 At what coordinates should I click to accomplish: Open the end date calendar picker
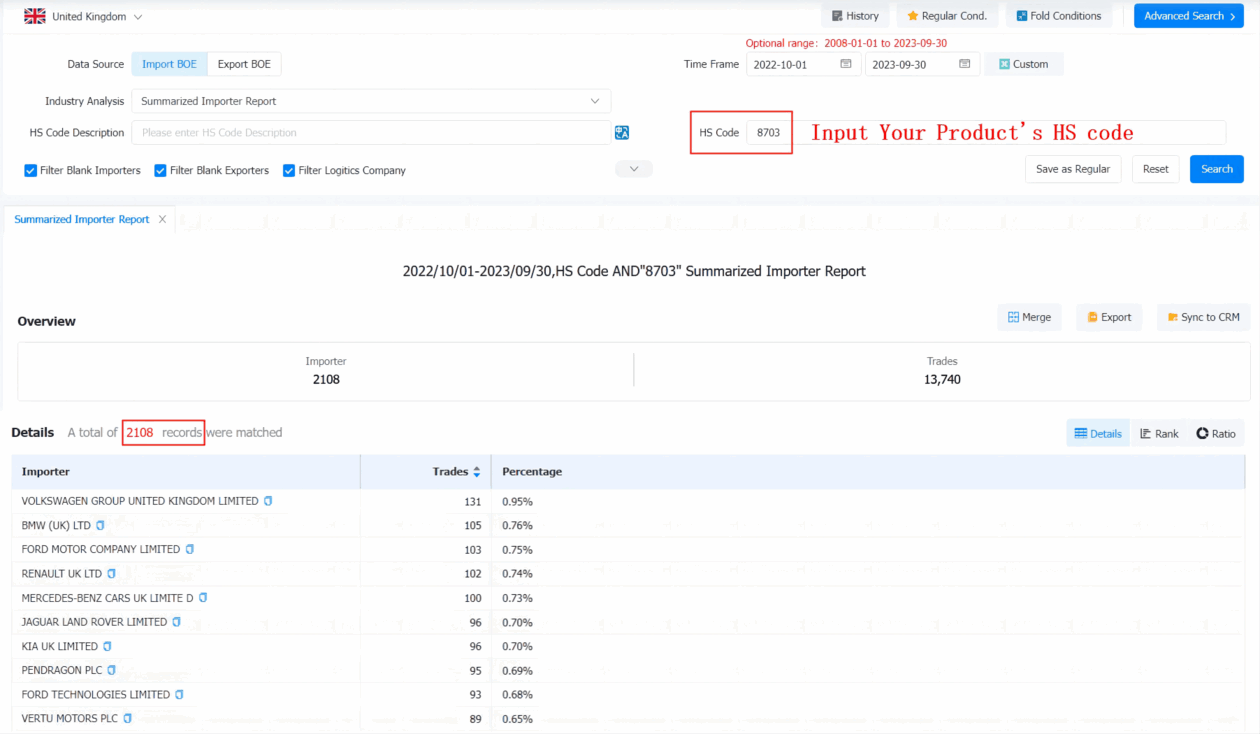965,64
